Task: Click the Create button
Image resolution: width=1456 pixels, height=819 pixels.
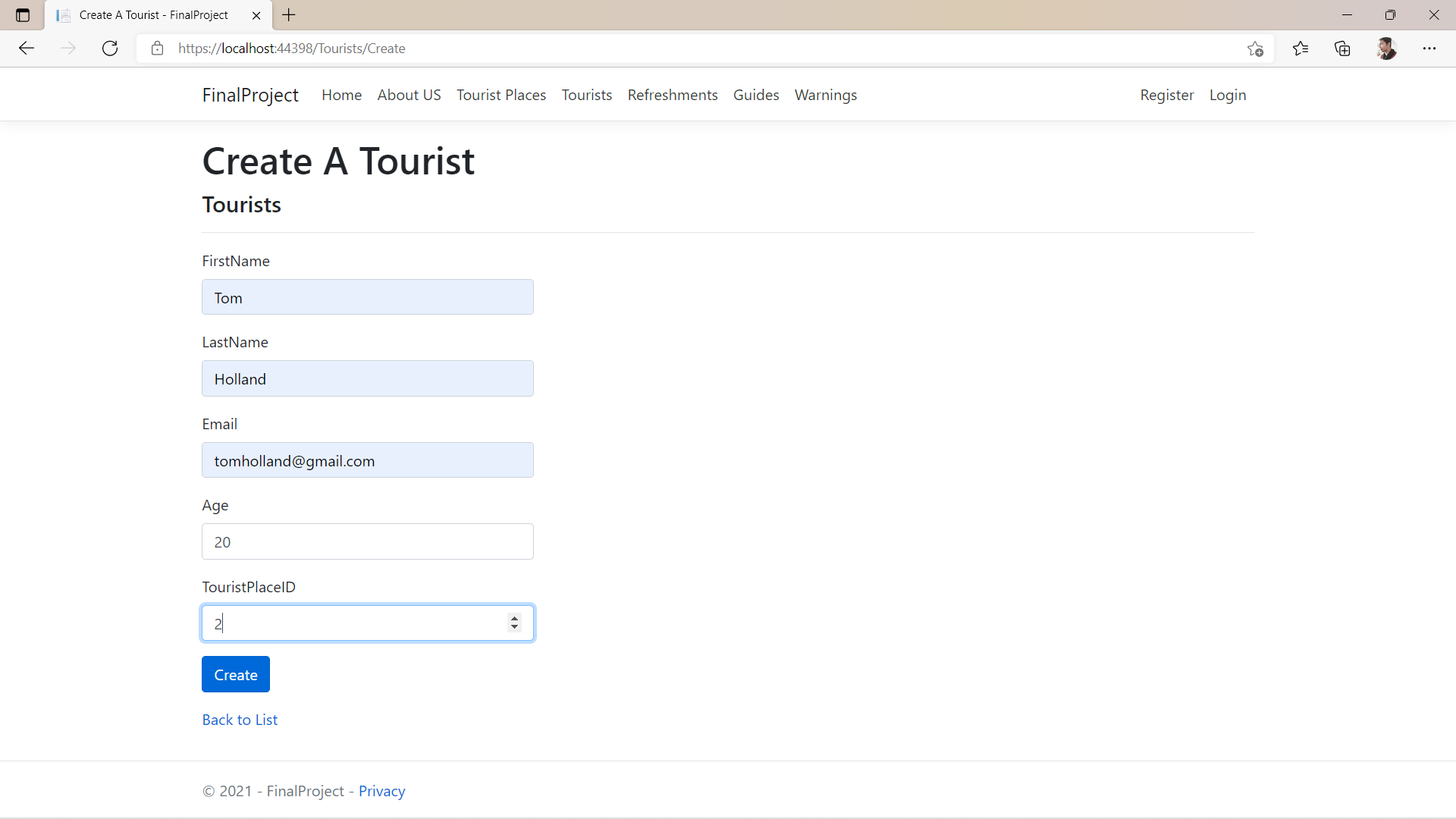Action: click(x=235, y=674)
